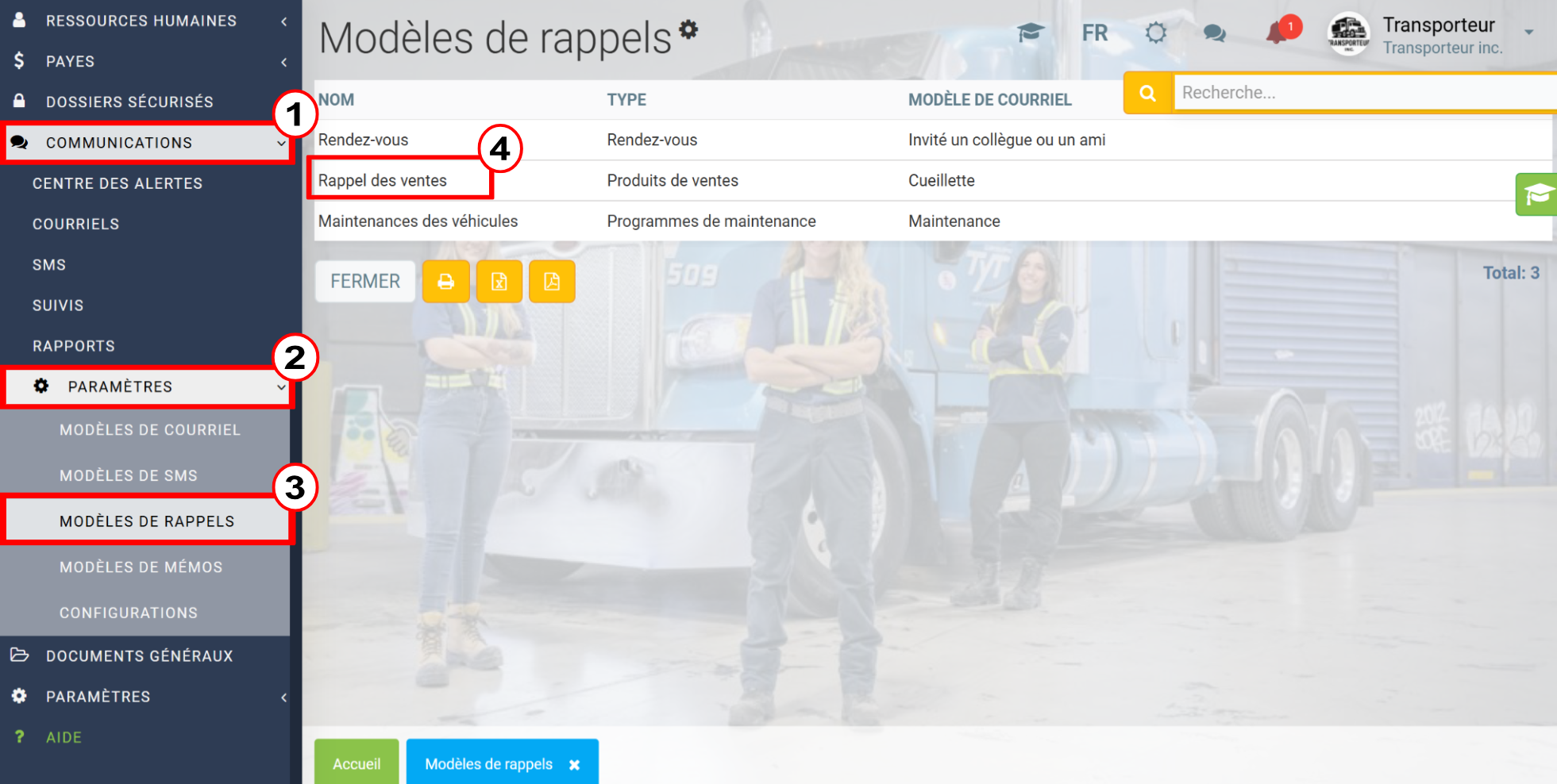Click gear icon beside Modèles de rappels title
This screenshot has width=1557, height=784.
(x=688, y=29)
